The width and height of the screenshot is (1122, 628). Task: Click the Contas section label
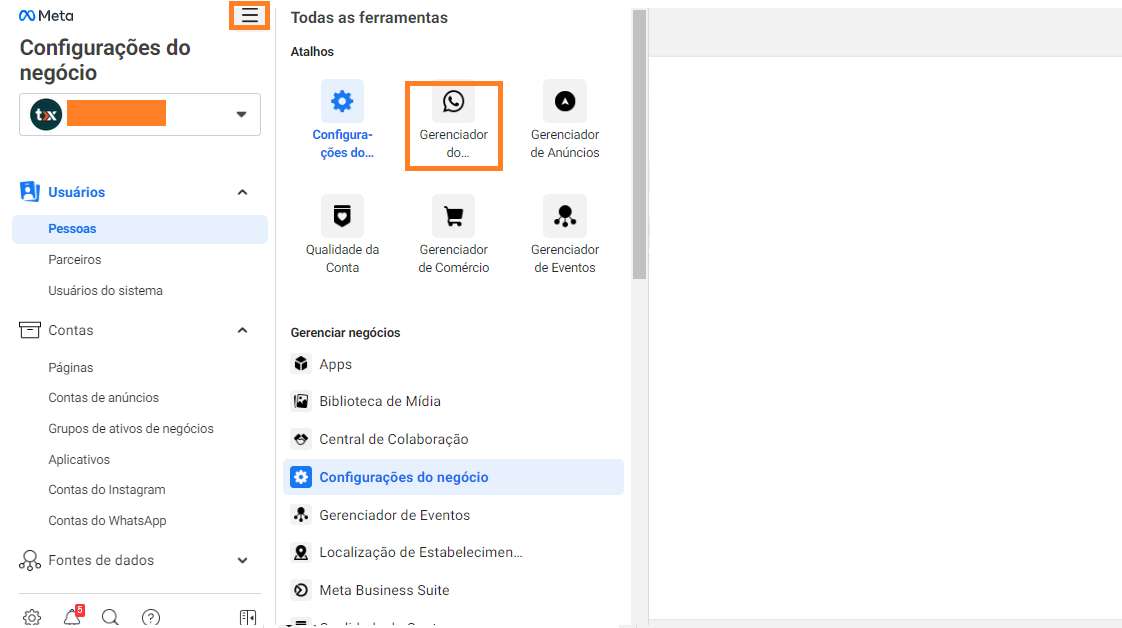pyautogui.click(x=70, y=330)
